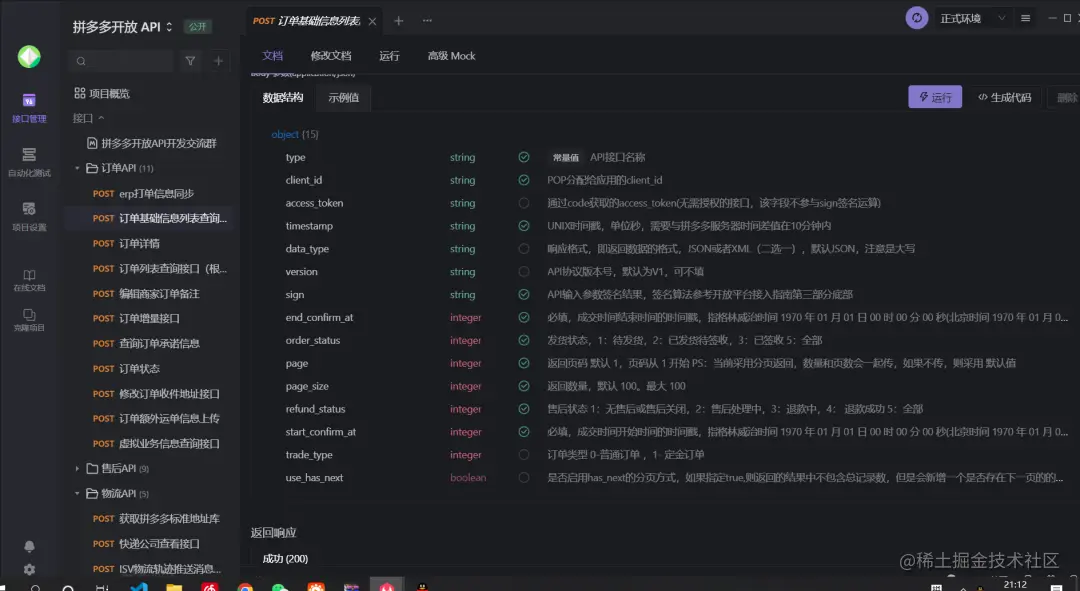Open the 在线文档 sidebar icon
The image size is (1080, 591).
(29, 280)
